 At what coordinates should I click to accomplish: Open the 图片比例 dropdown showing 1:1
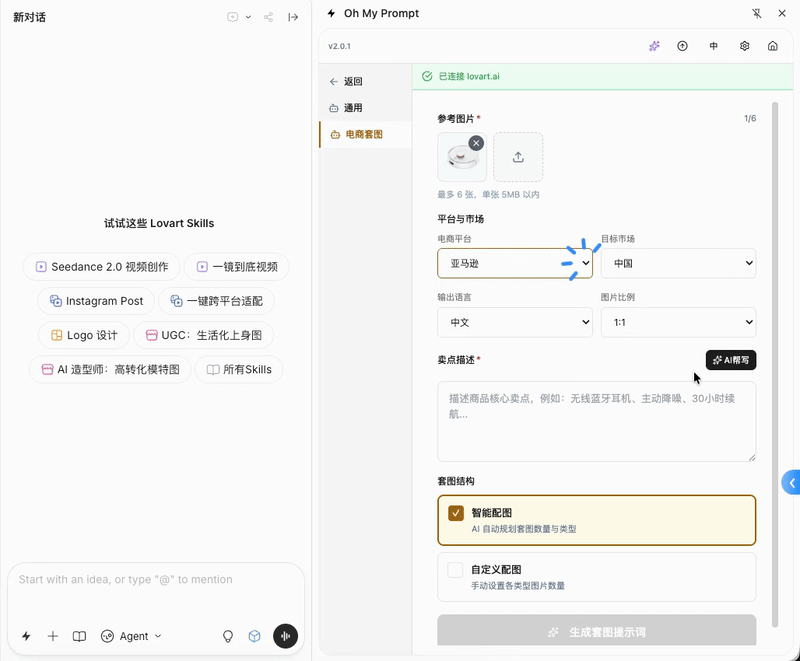point(678,322)
